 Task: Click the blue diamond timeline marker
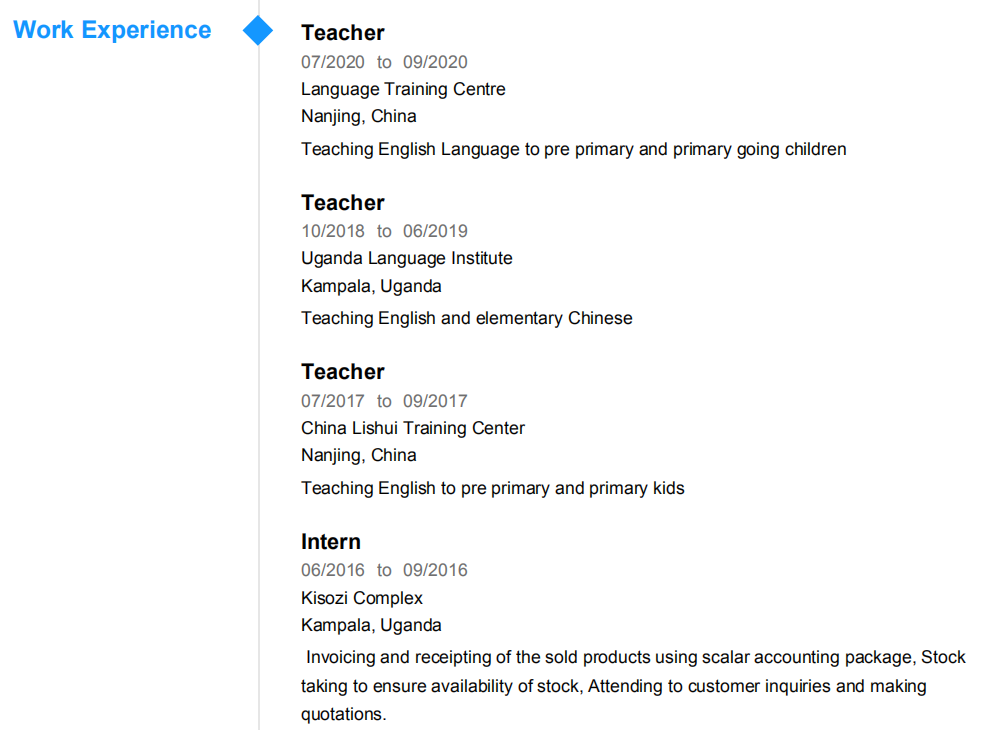coord(258,31)
